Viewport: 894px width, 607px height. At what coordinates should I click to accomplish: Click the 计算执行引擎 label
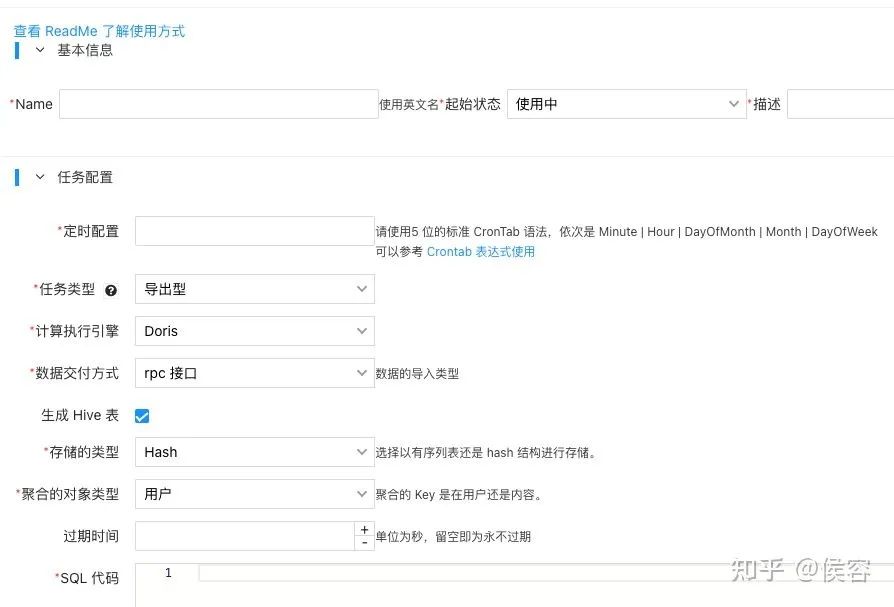click(x=77, y=331)
